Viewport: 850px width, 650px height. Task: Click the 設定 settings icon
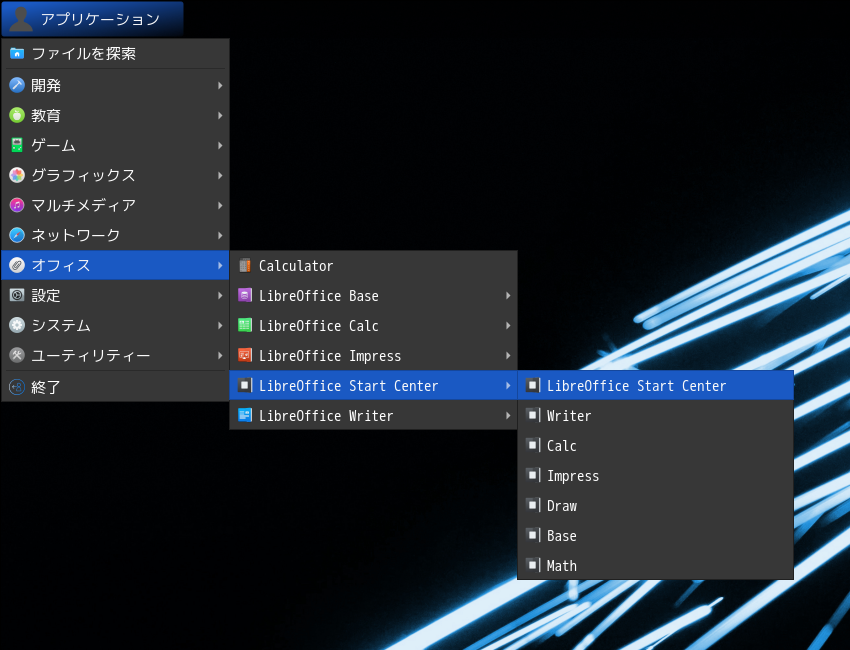(x=17, y=295)
